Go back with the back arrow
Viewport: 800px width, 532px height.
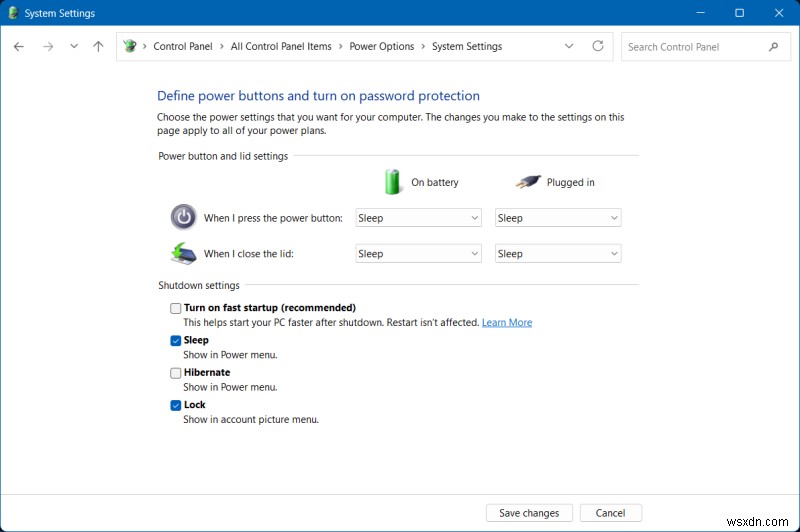19,46
